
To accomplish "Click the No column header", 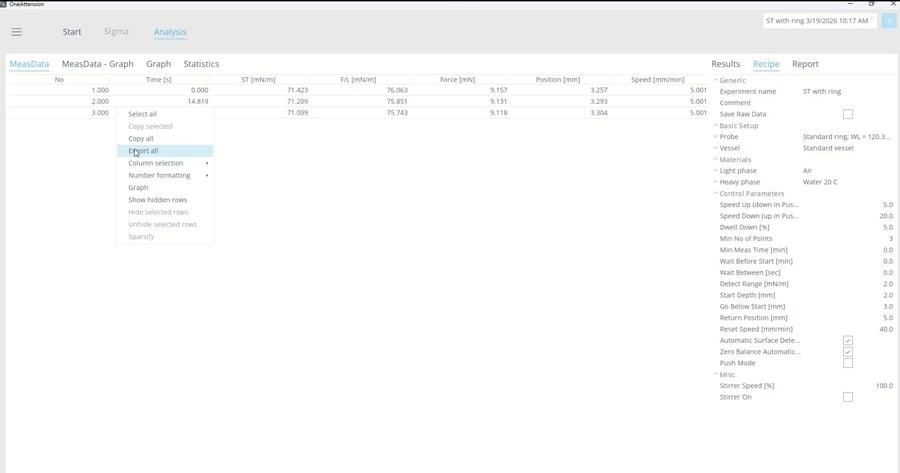I will click(59, 80).
